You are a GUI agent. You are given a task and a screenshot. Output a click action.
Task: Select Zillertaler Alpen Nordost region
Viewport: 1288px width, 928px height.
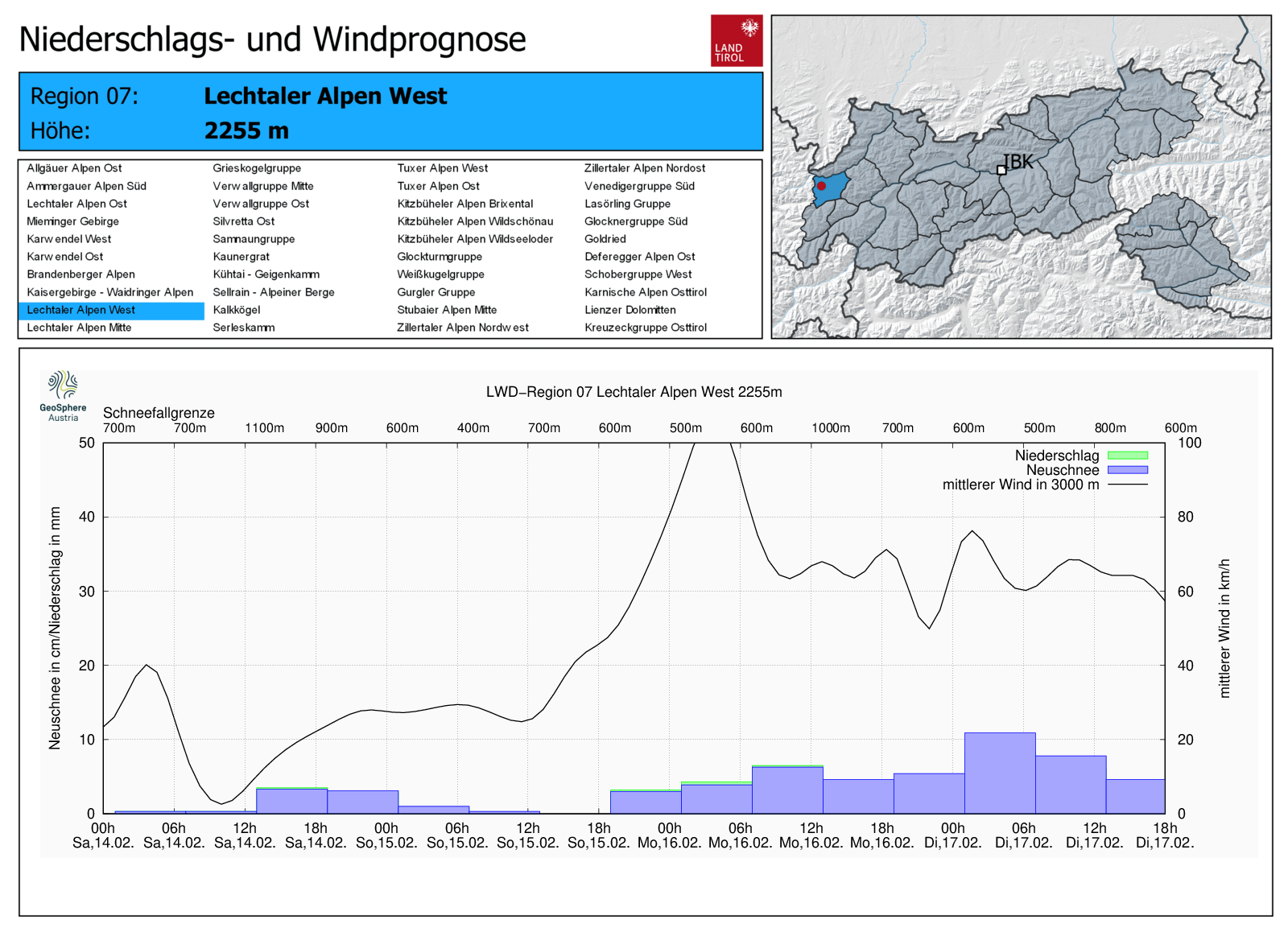tap(644, 168)
